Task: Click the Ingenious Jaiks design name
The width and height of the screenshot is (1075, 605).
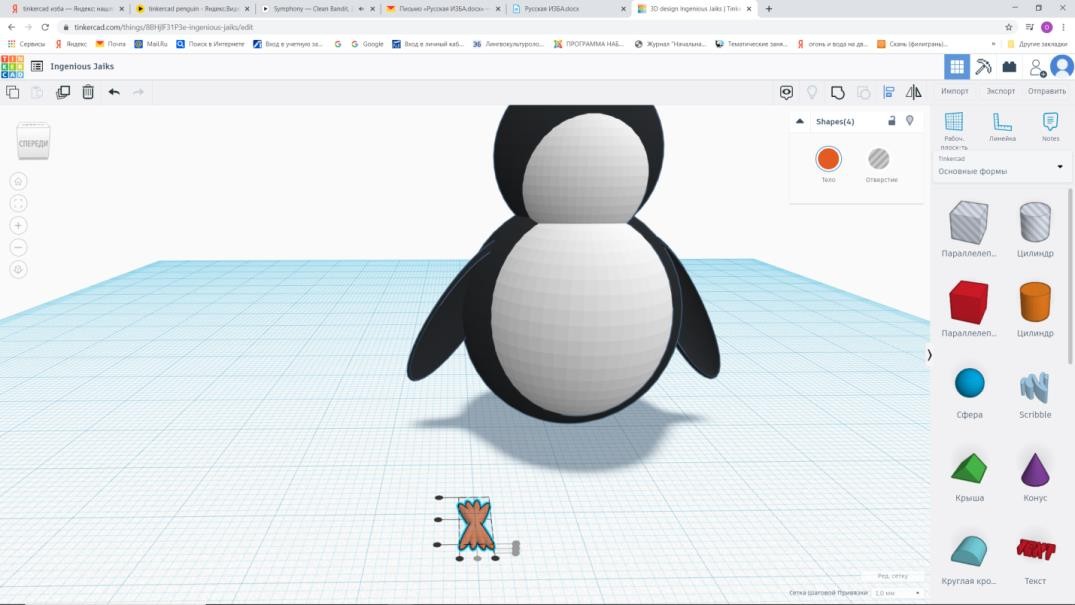Action: (82, 67)
